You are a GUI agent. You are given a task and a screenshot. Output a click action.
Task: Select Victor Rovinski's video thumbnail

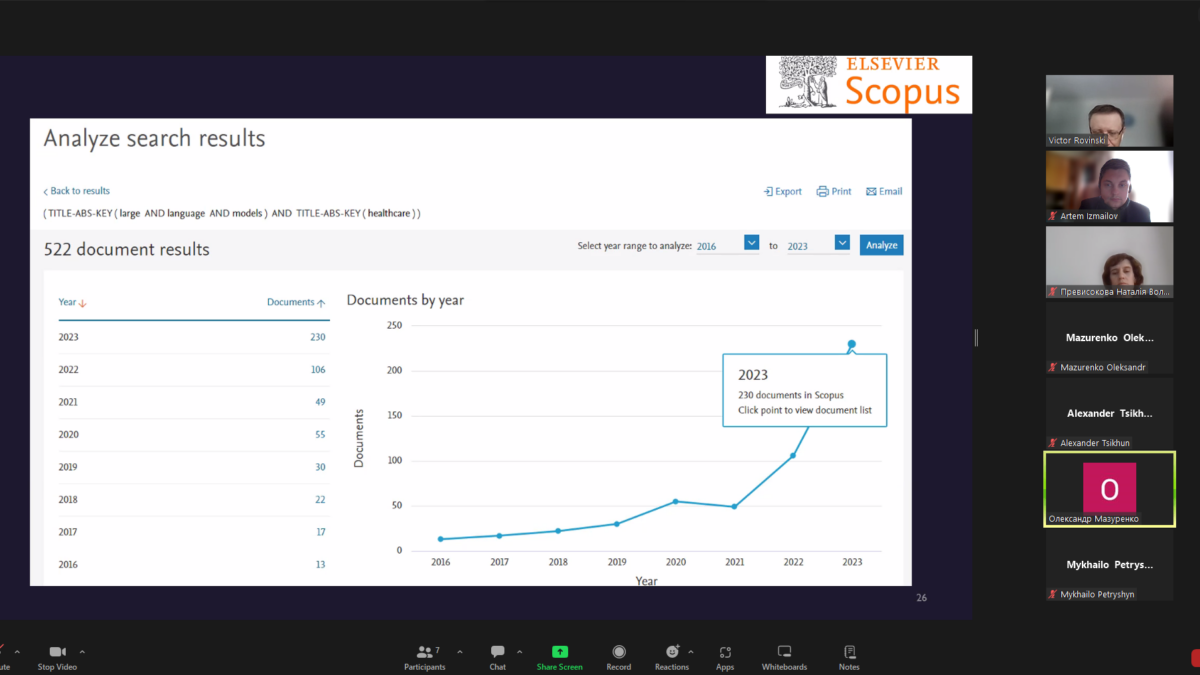click(x=1109, y=110)
